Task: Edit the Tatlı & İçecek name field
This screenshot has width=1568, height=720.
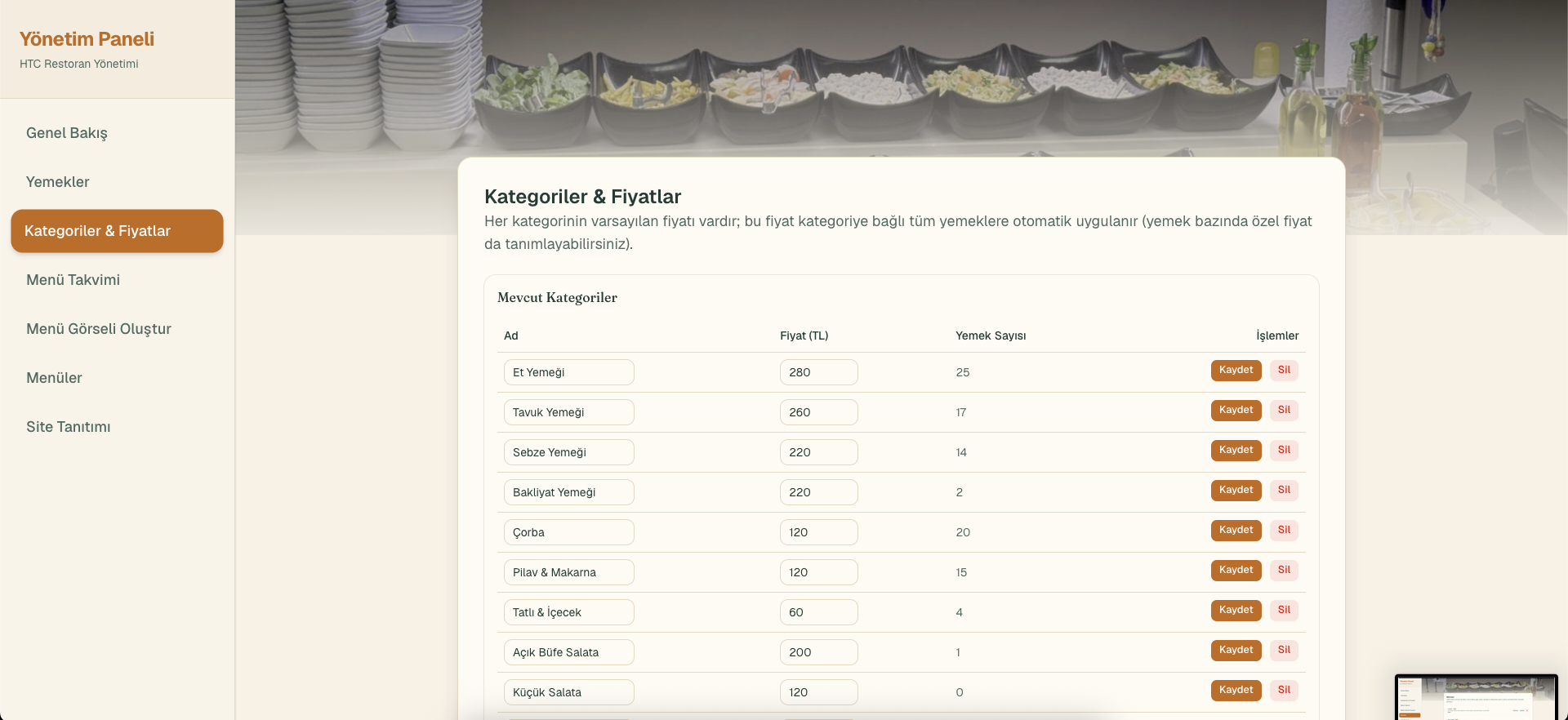Action: pyautogui.click(x=569, y=612)
